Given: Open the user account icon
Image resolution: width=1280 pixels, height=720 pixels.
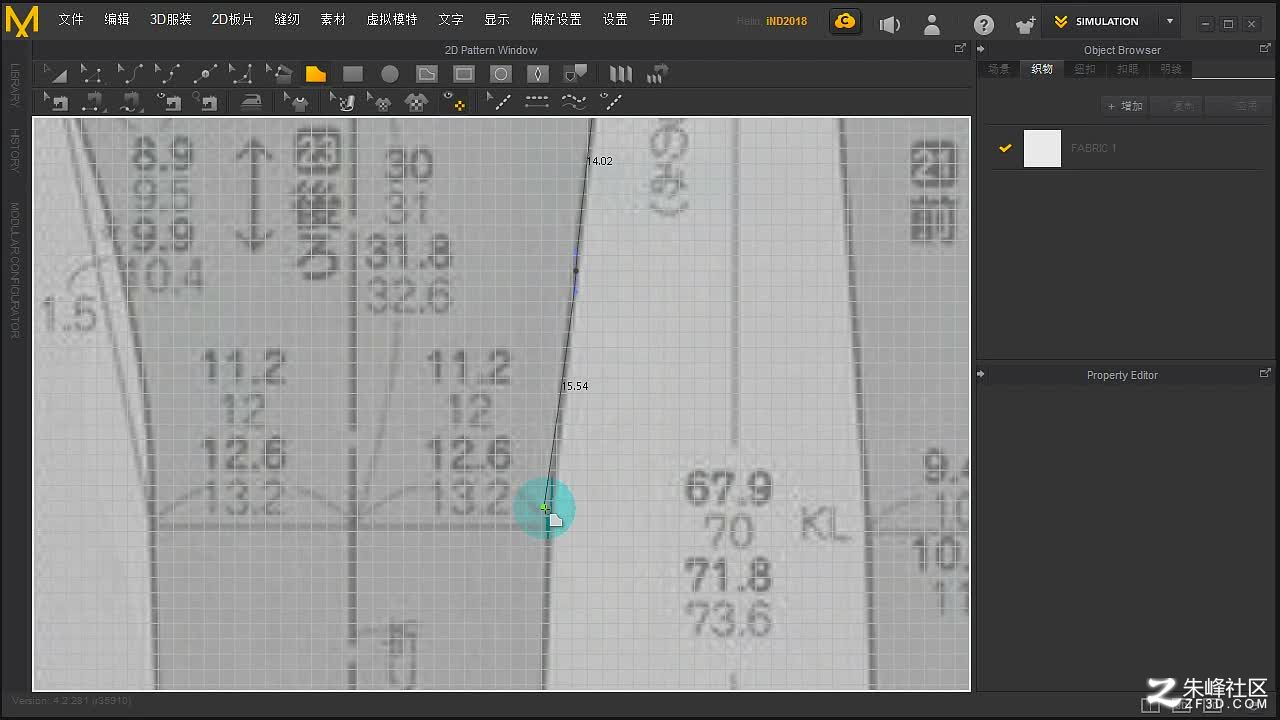Looking at the screenshot, I should click(931, 23).
